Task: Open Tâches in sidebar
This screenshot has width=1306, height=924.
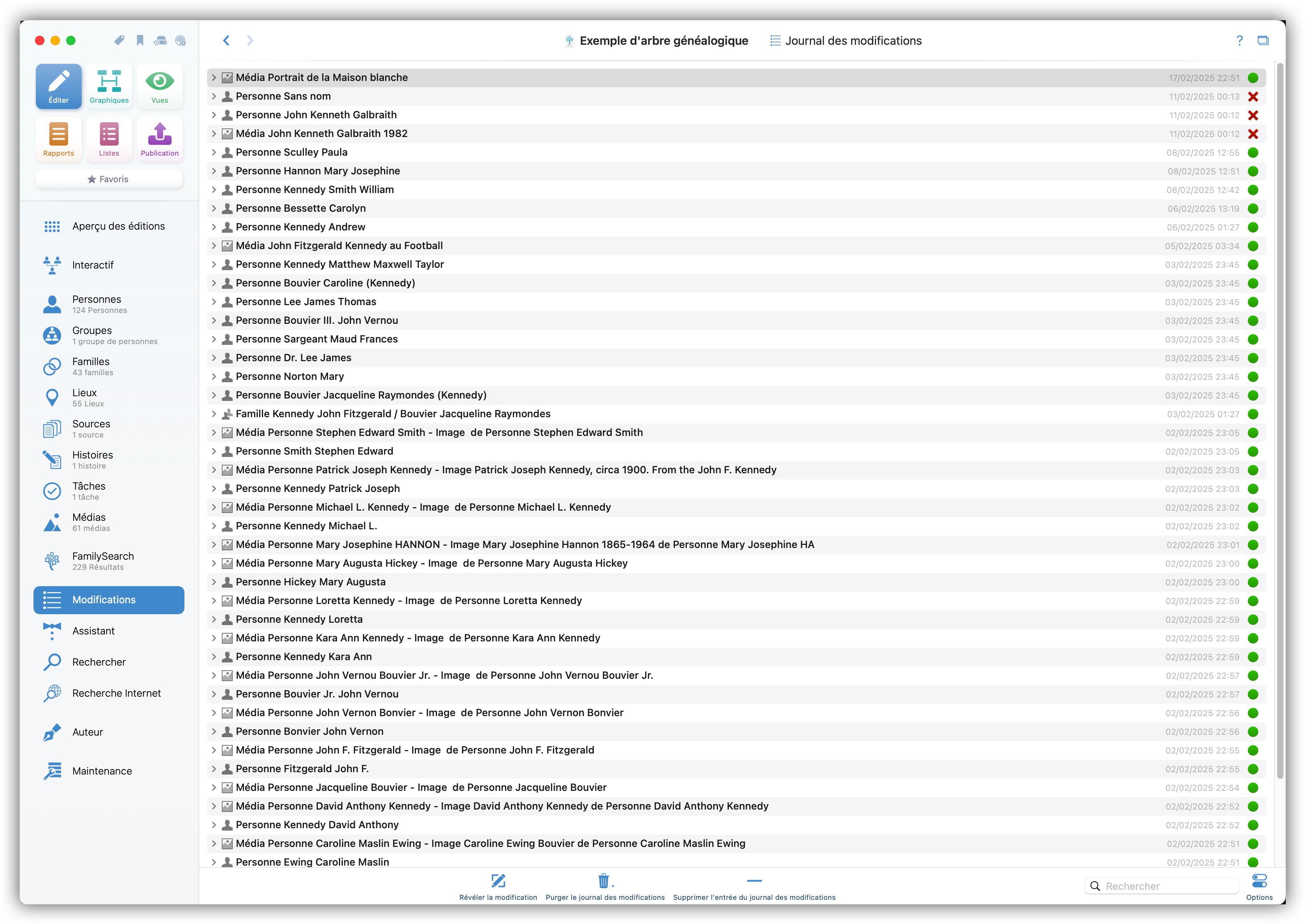Action: pyautogui.click(x=109, y=491)
